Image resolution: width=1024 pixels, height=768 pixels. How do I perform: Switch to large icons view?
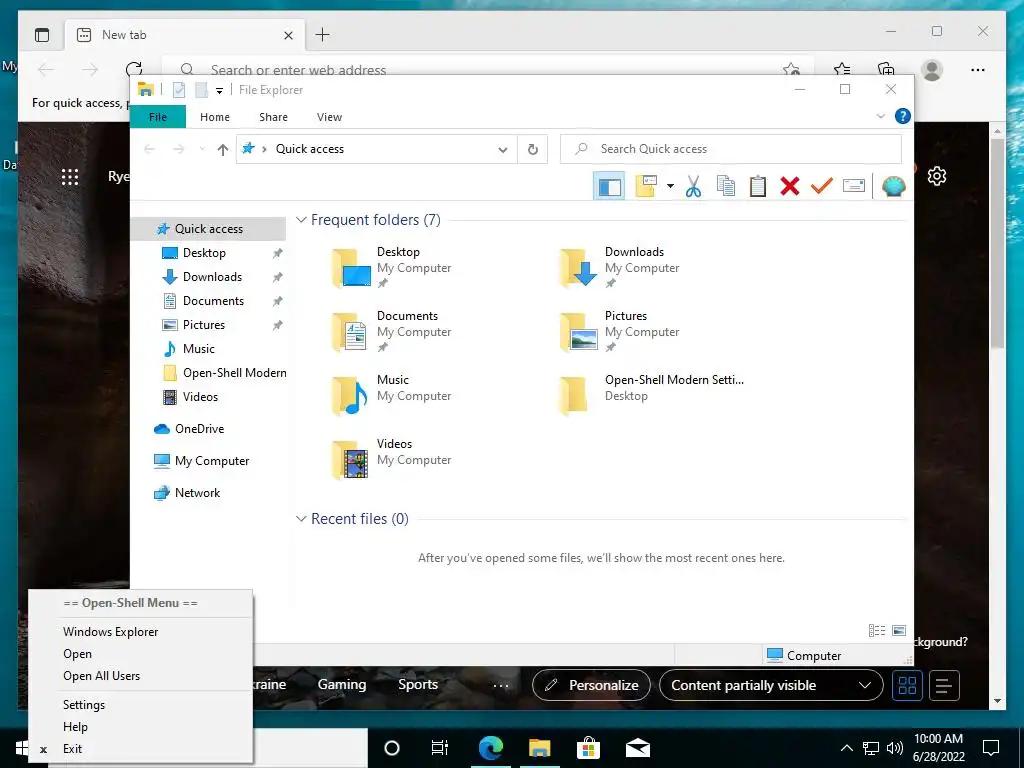[x=899, y=630]
